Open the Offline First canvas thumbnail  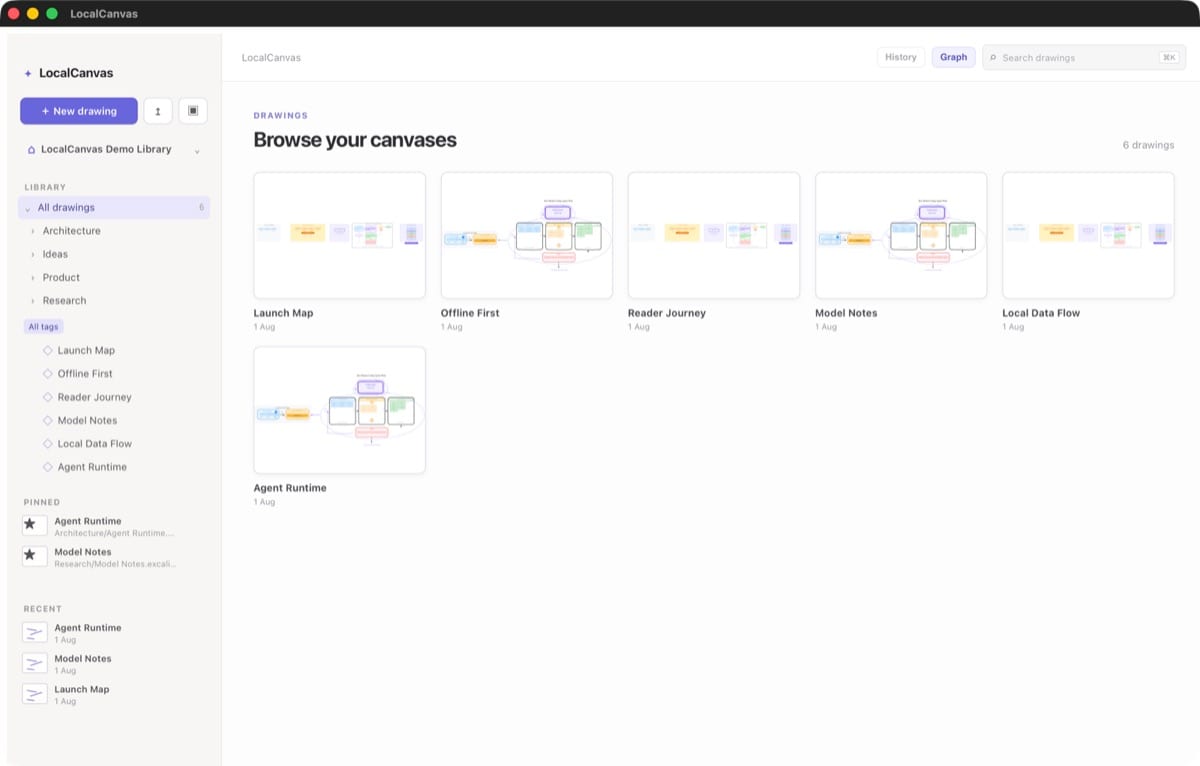click(527, 235)
